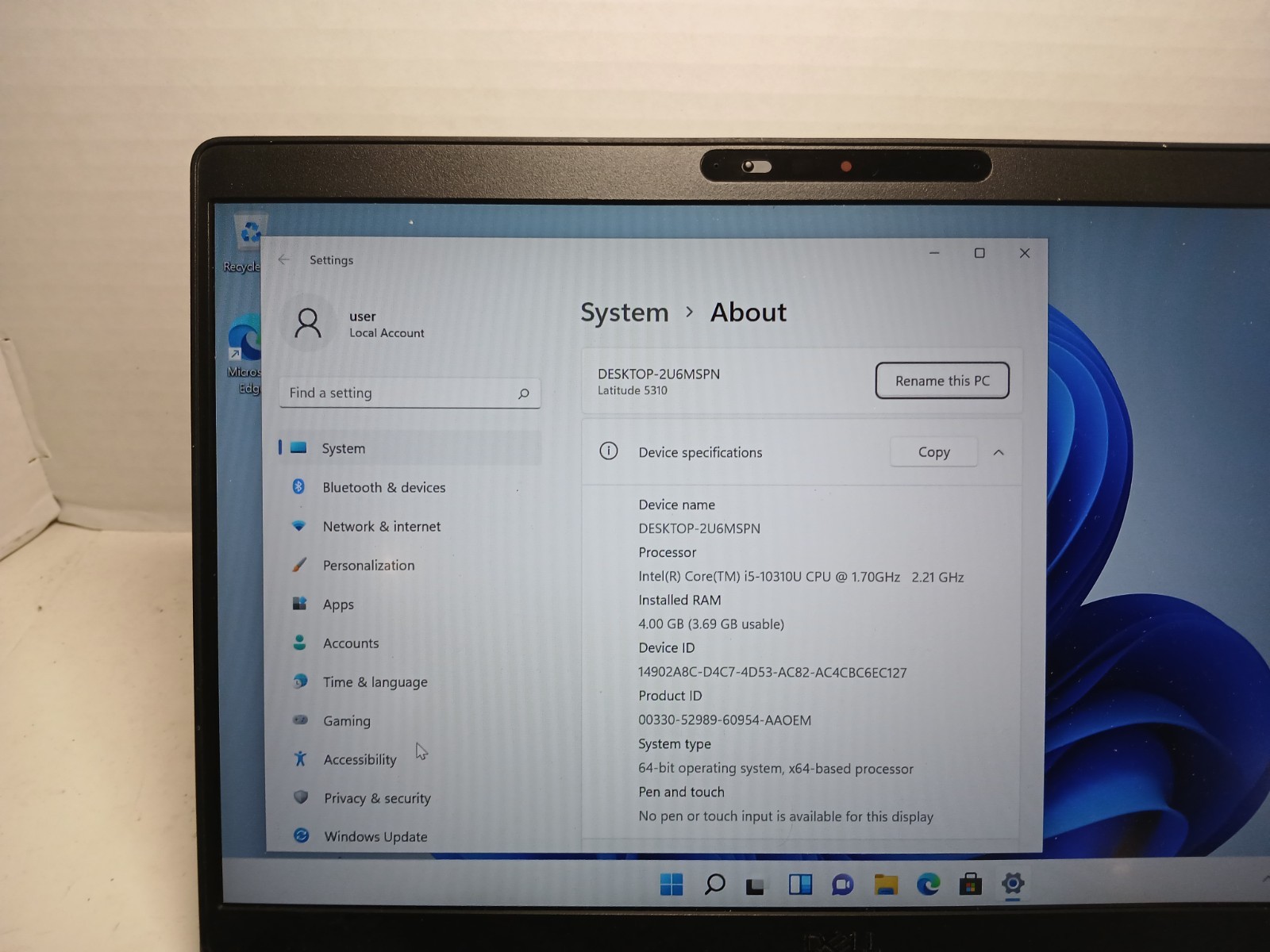Select device name value DESKTOP-2U6MSPN in specifications
This screenshot has width=1270, height=952.
click(x=699, y=528)
